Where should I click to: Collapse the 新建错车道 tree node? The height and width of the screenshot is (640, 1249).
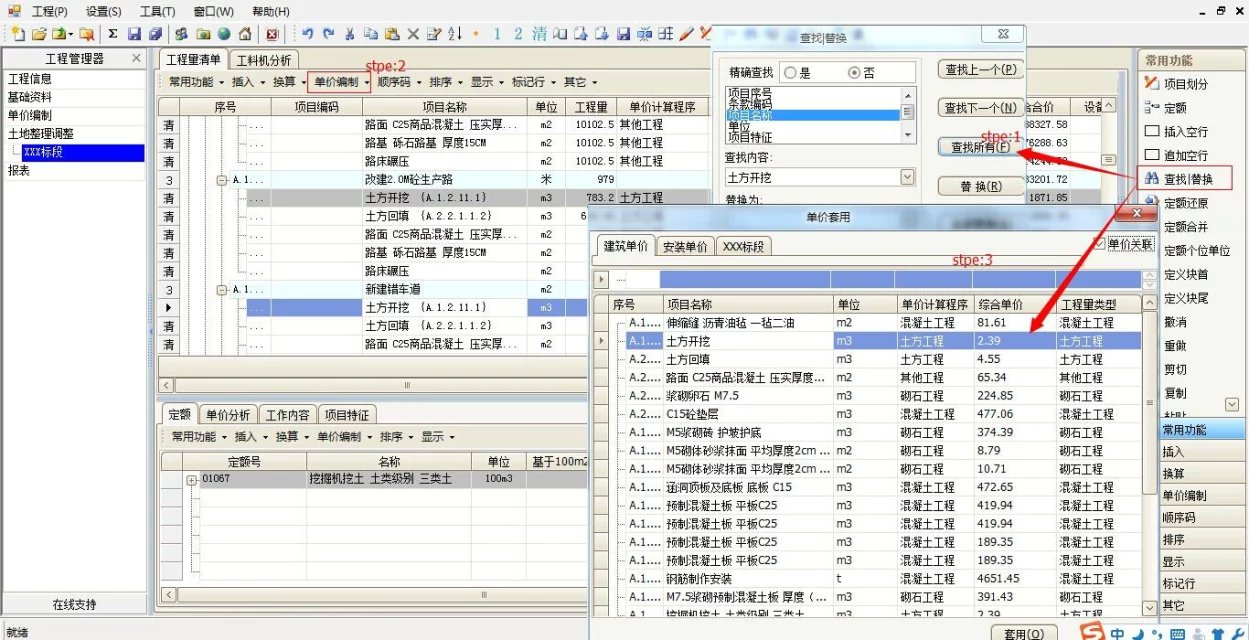223,289
